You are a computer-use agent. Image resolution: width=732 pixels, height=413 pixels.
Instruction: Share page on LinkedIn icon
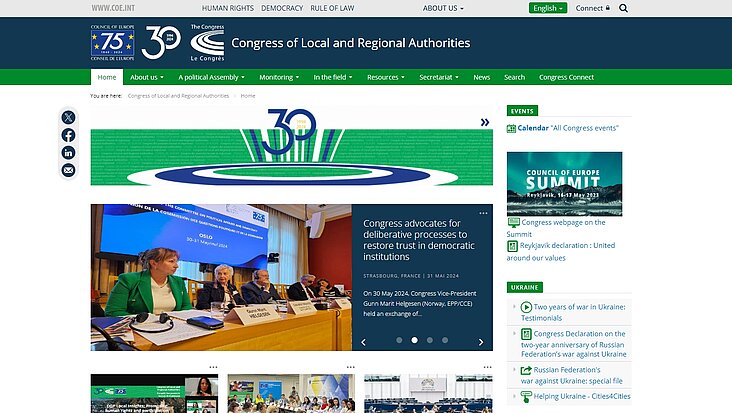[68, 153]
